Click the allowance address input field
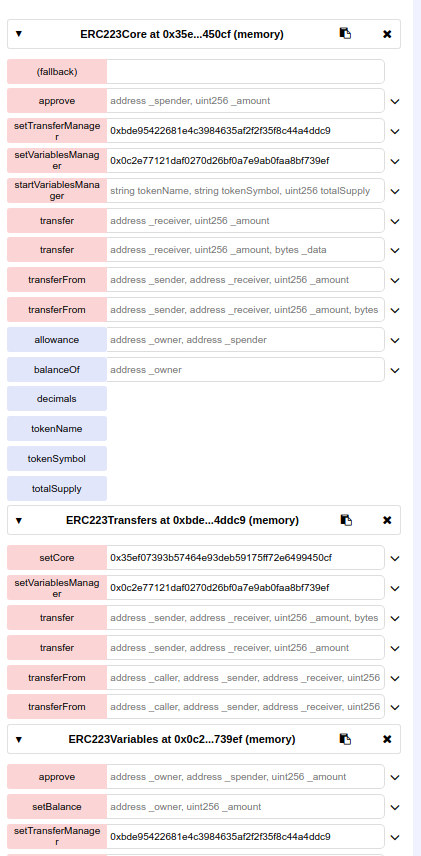Viewport: 421px width, 856px height. 245,340
